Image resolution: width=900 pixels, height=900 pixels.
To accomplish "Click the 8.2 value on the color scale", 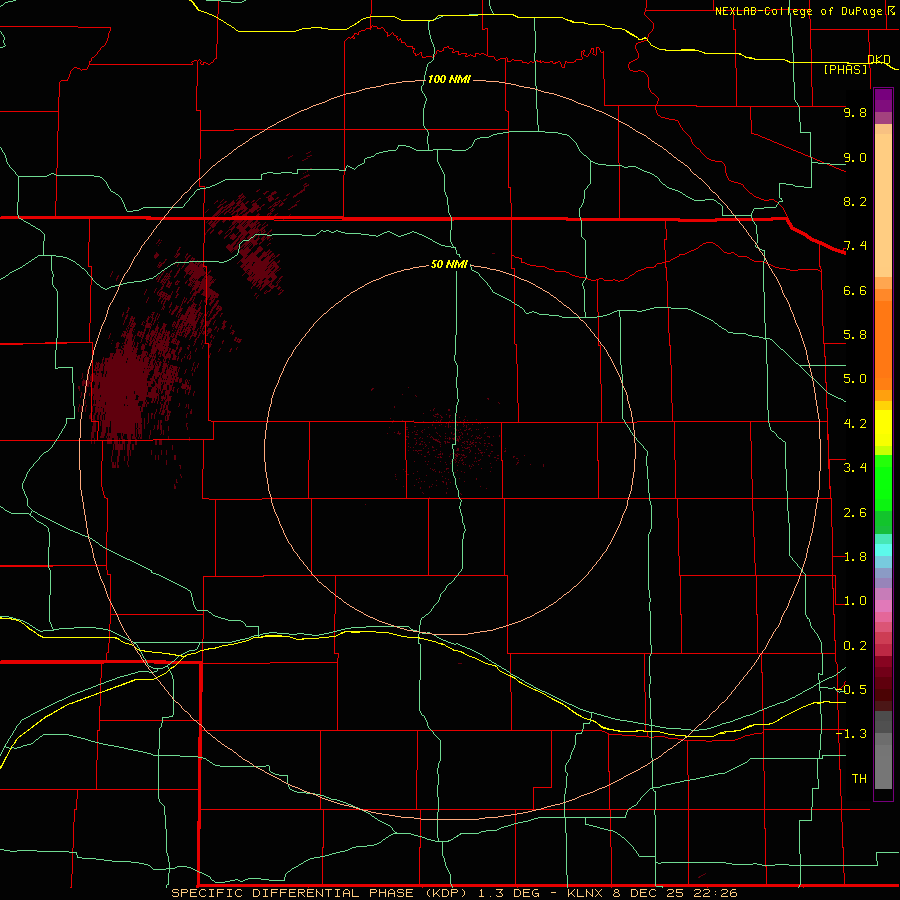I will click(855, 201).
